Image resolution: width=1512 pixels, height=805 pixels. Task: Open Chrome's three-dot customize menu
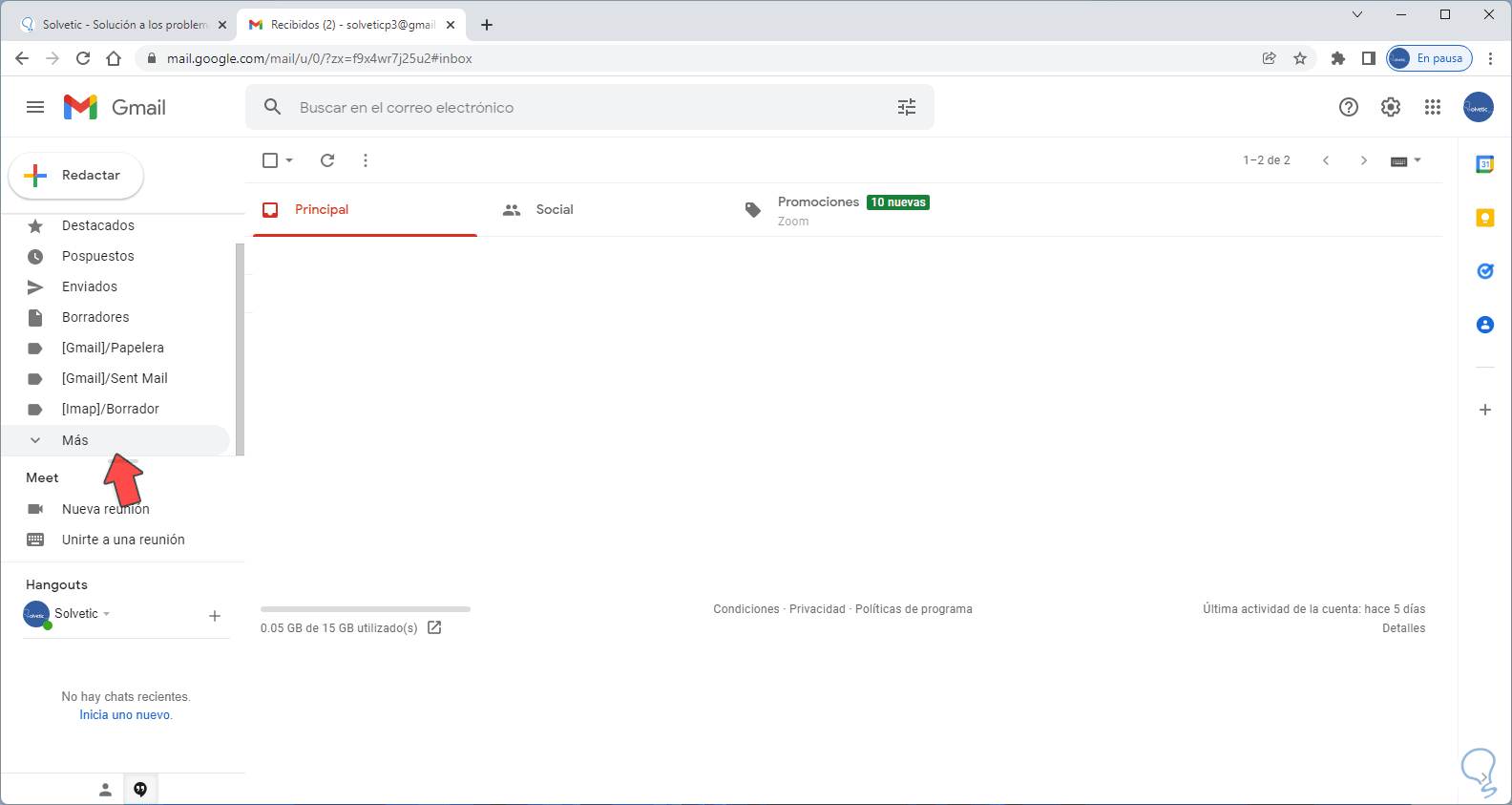1491,58
